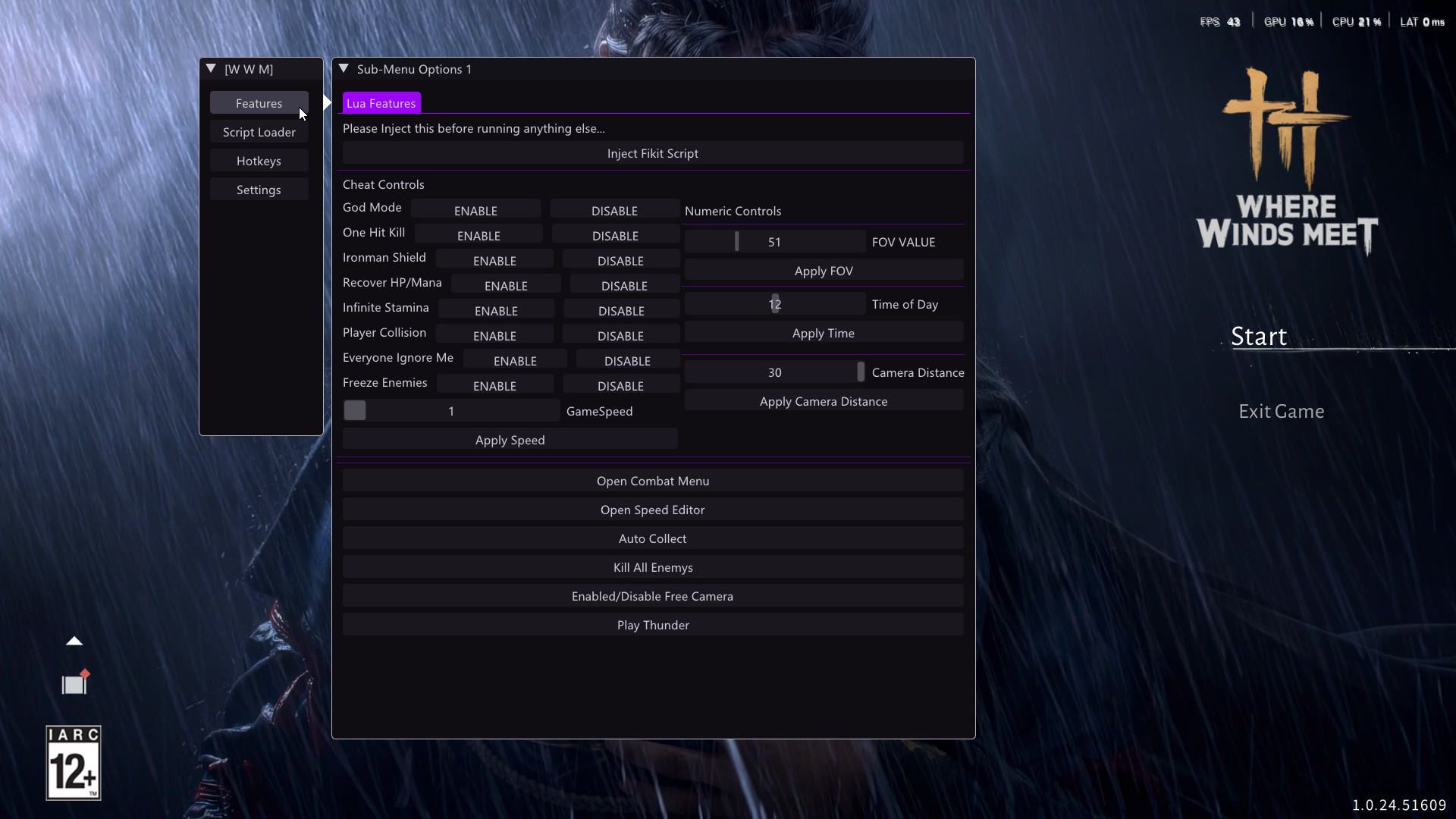This screenshot has height=819, width=1456.
Task: Toggle Enabled/Disable Free Camera button
Action: pos(653,596)
